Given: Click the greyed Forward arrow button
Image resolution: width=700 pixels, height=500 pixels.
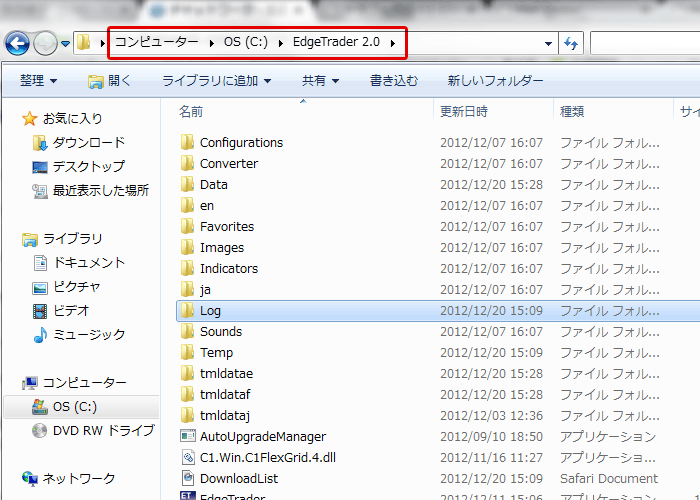Looking at the screenshot, I should [46, 43].
